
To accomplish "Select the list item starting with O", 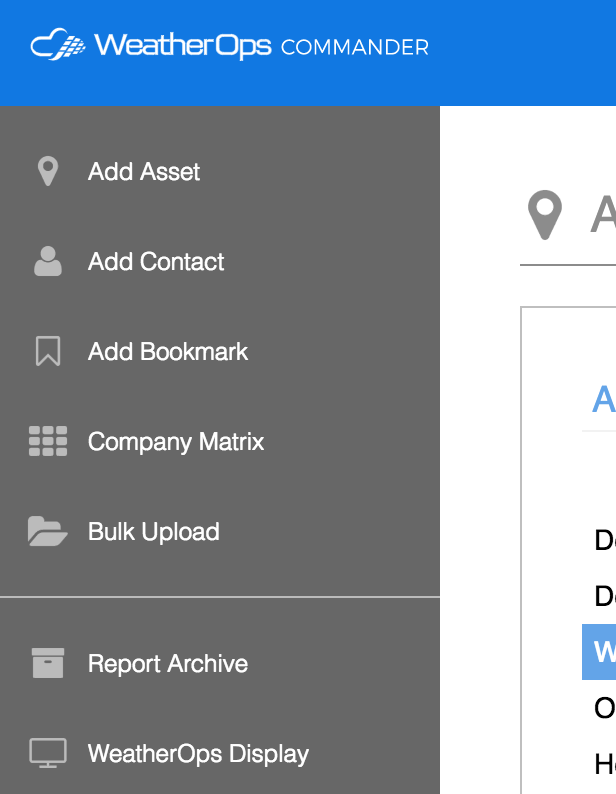I will [x=604, y=708].
